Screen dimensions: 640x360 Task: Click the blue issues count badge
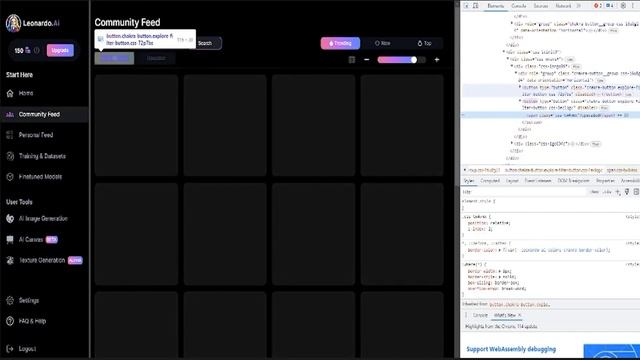click(609, 6)
